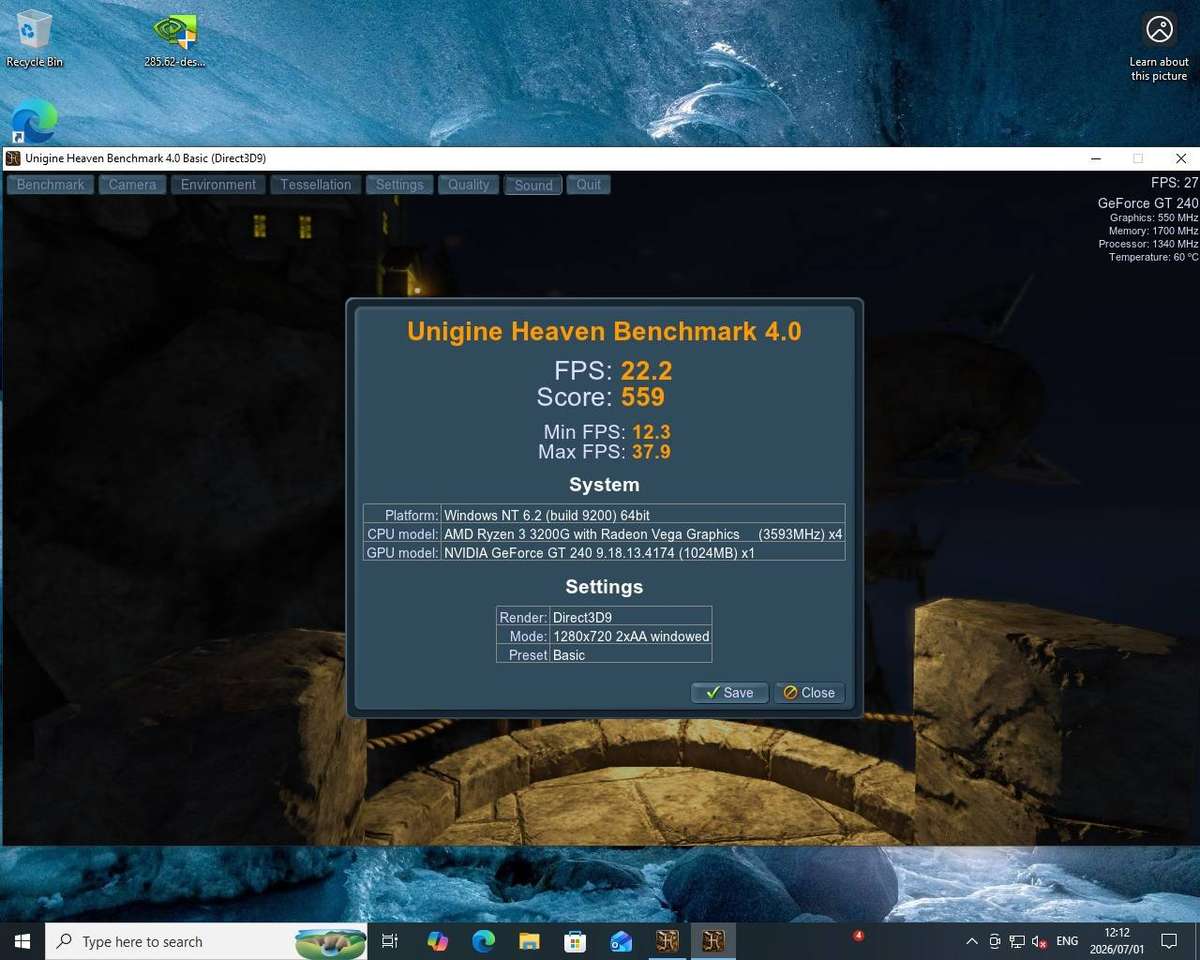Open Outlook from the taskbar

point(621,941)
